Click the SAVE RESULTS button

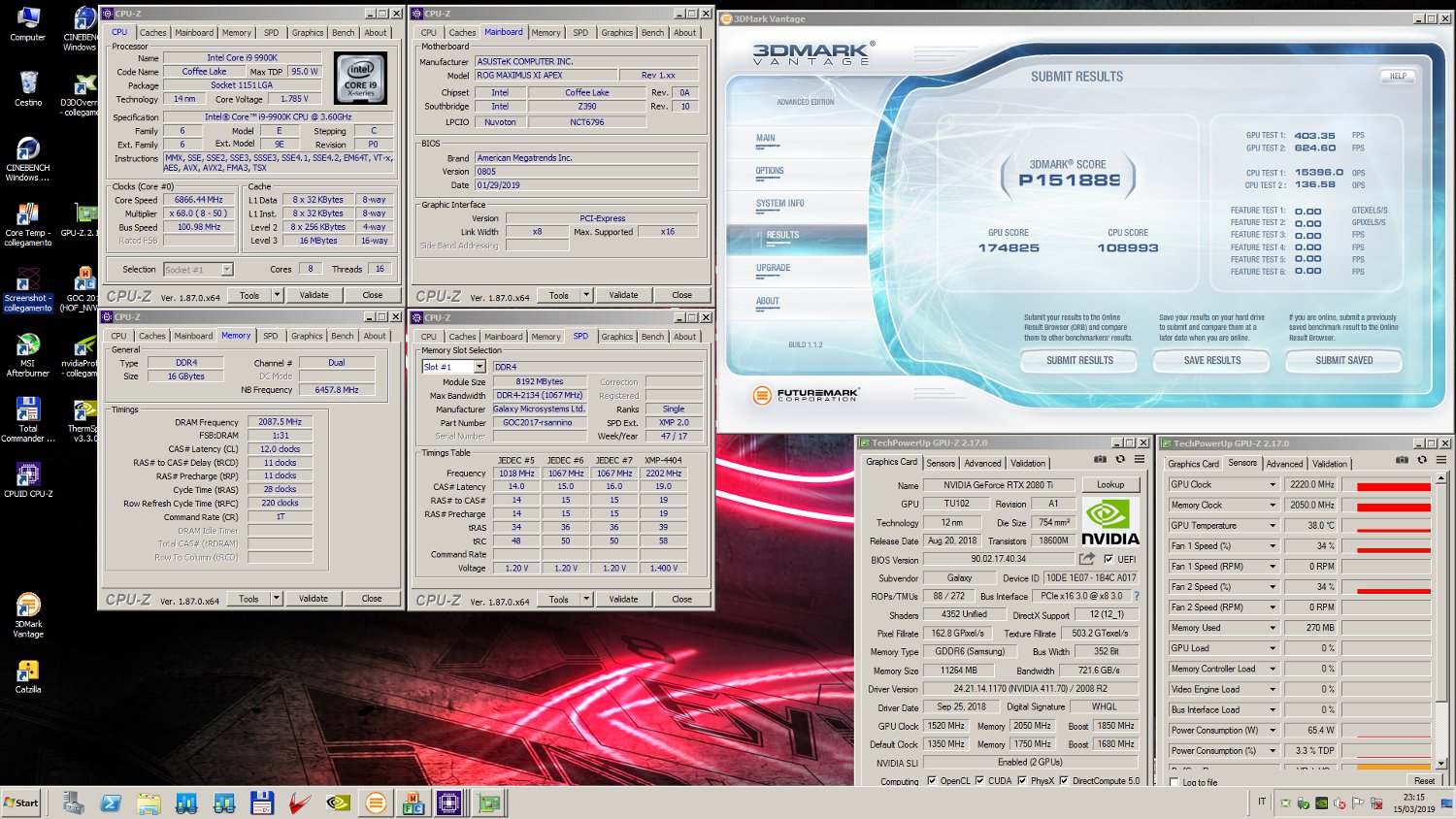coord(1212,361)
